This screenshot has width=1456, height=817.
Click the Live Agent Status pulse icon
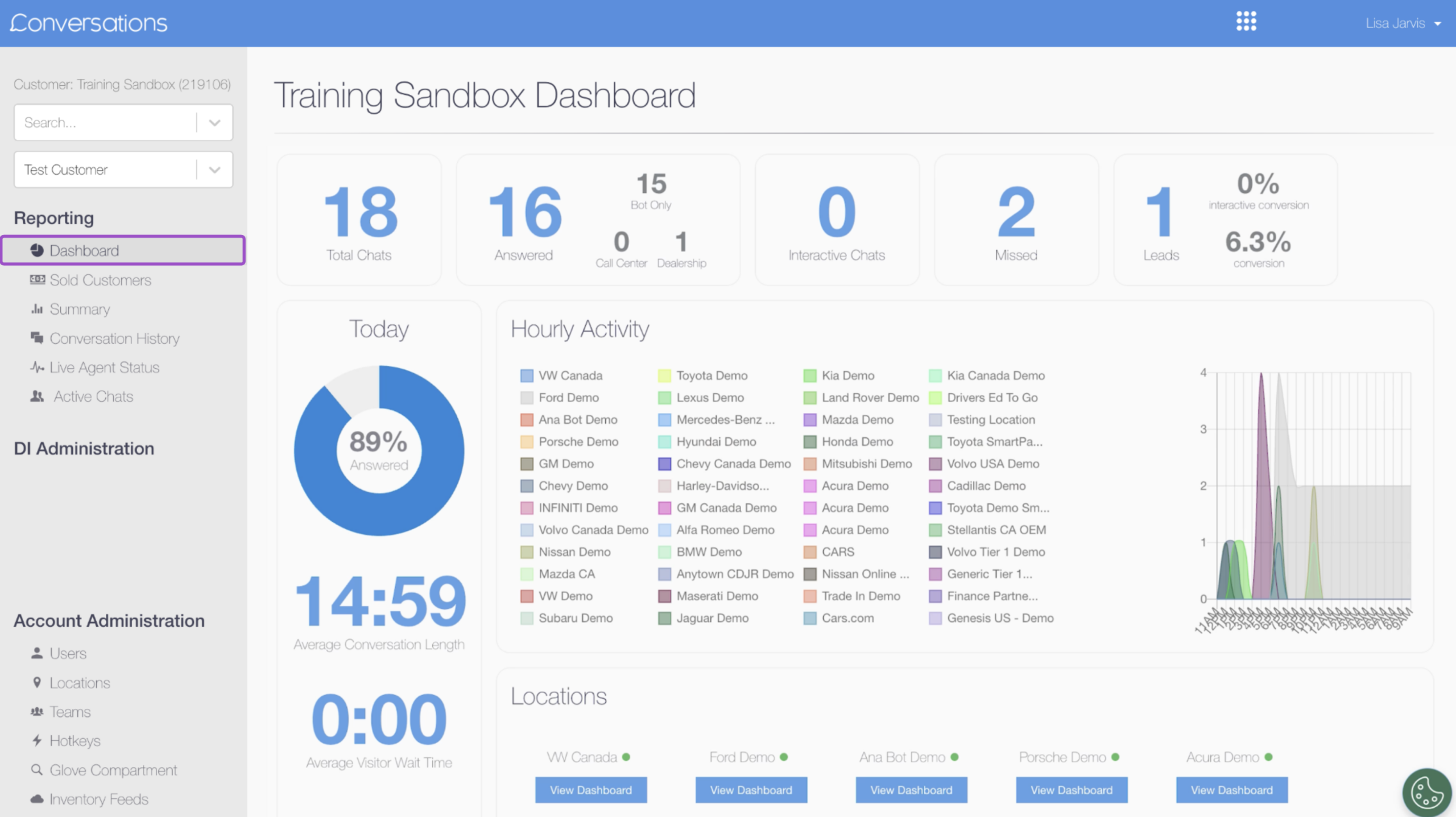[37, 368]
